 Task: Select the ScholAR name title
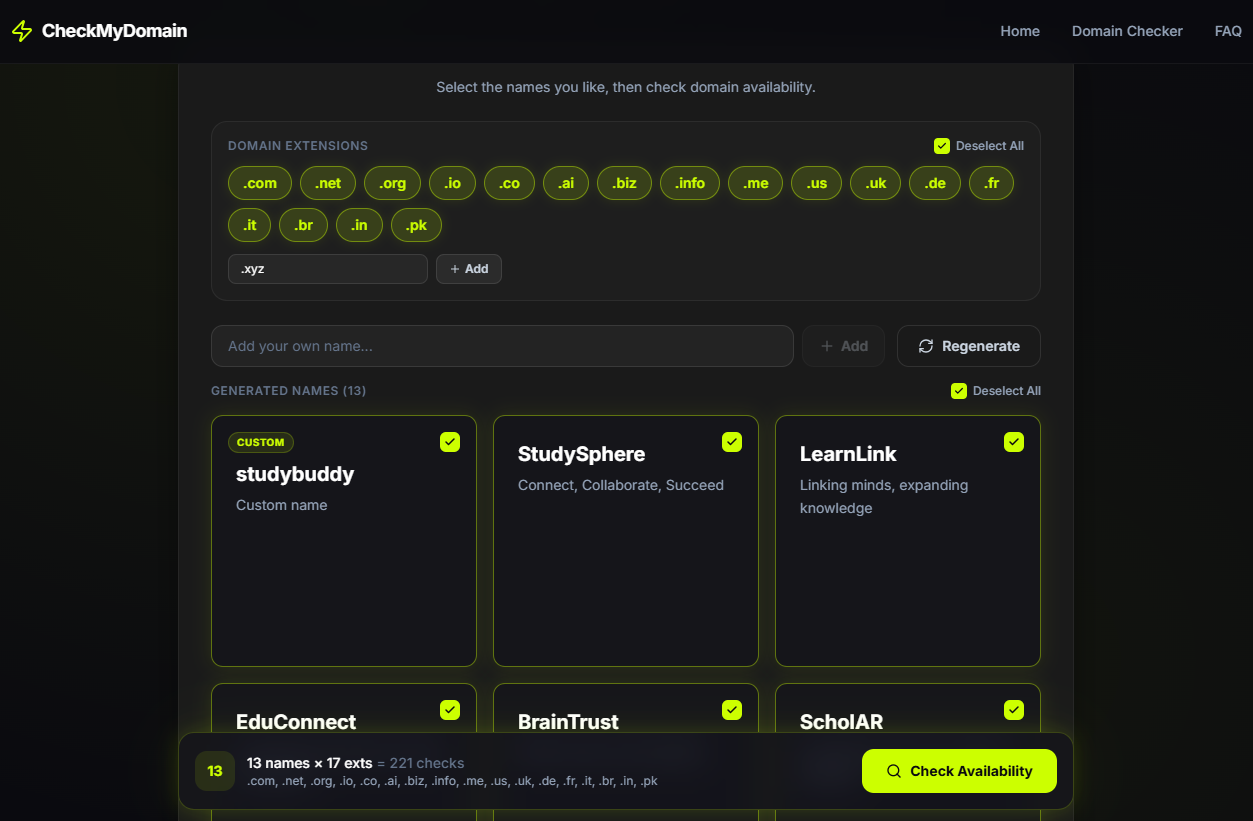click(841, 722)
